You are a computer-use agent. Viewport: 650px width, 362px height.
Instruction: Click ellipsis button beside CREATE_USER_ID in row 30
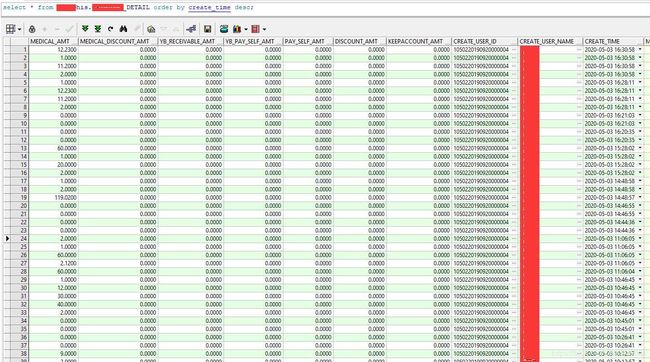click(514, 288)
